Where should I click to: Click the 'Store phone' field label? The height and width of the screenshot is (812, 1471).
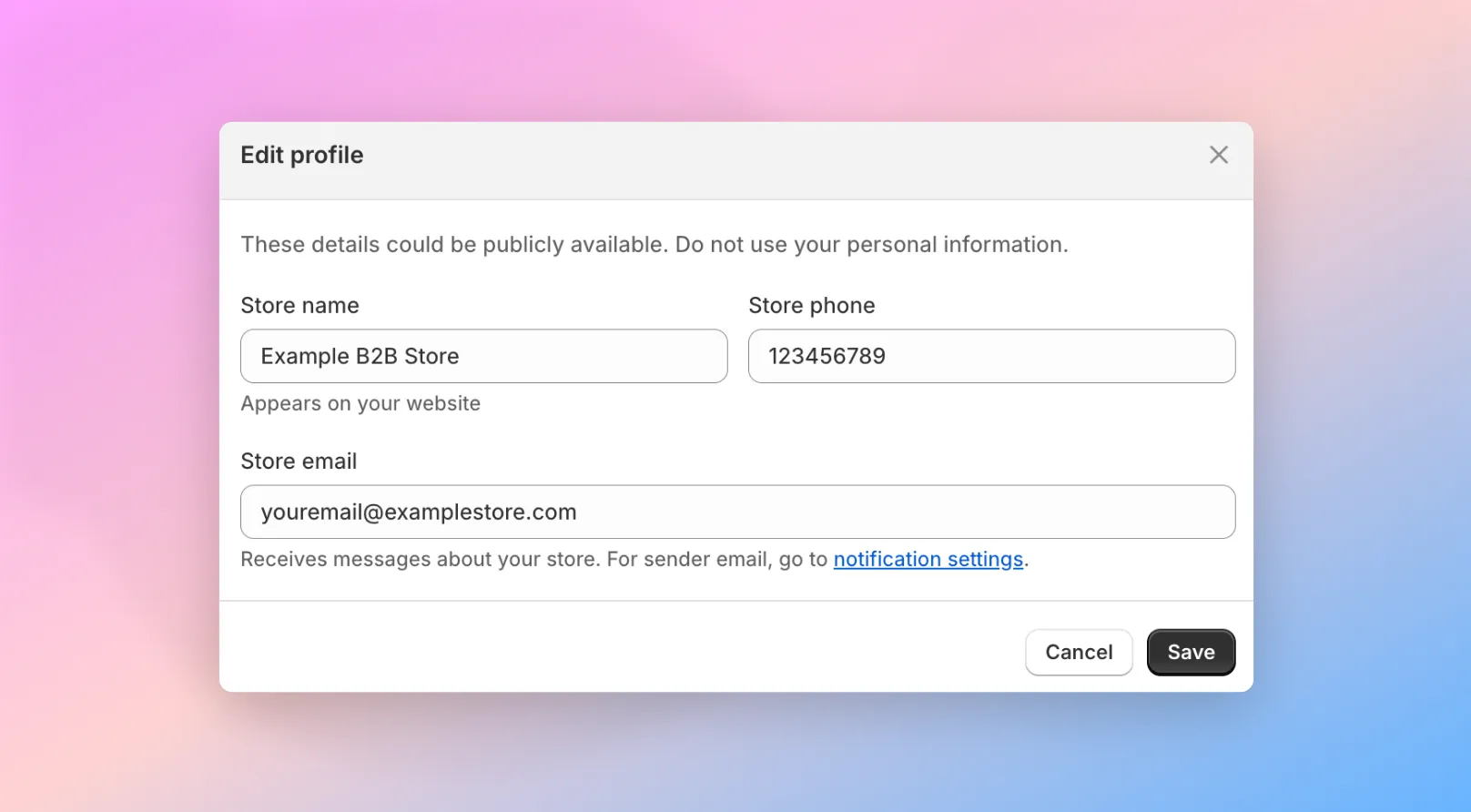[812, 305]
